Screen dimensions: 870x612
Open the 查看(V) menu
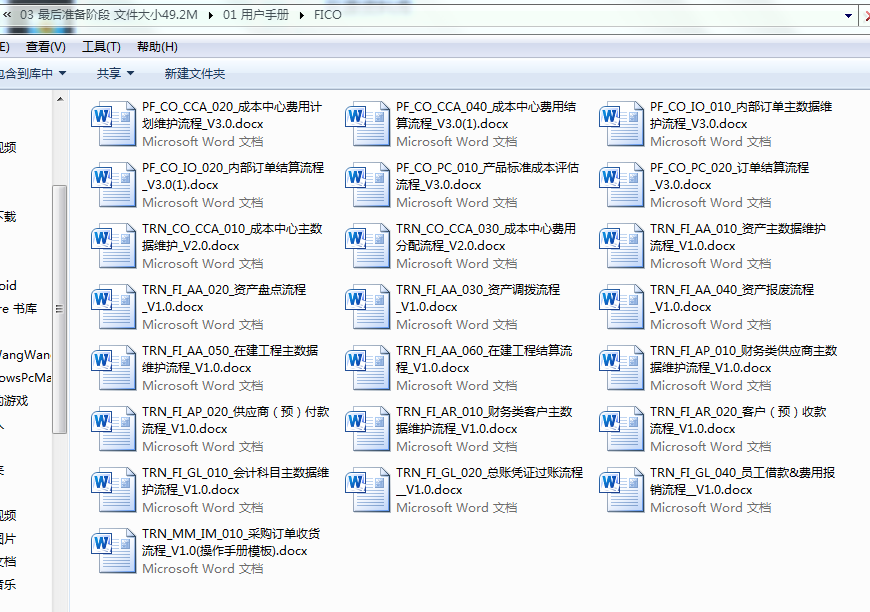[x=45, y=47]
